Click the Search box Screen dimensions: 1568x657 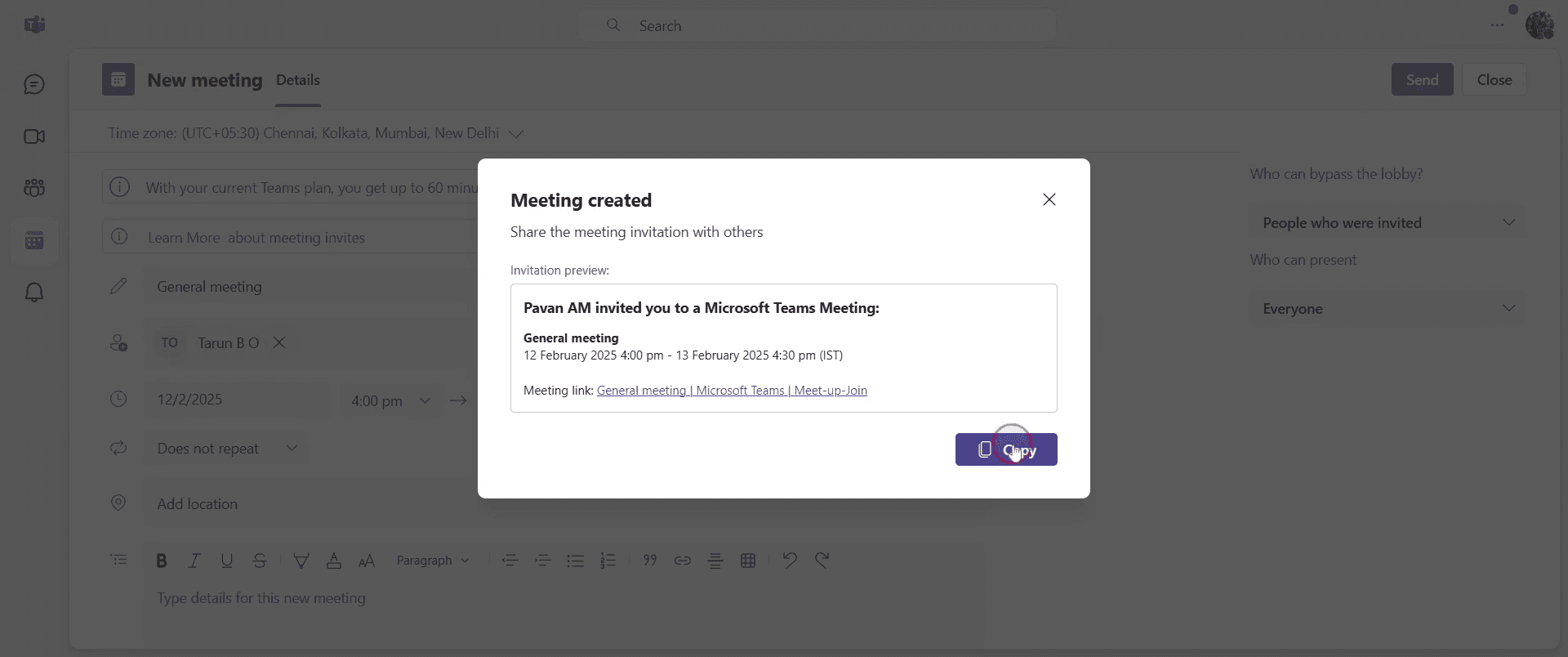(x=817, y=25)
